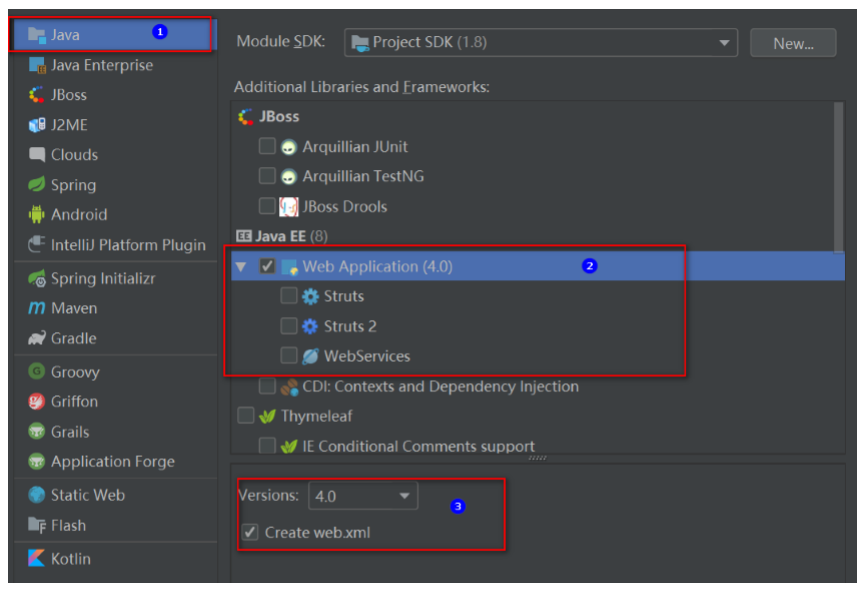Click the Struts 2 gear icon
The image size is (866, 593).
coord(310,326)
